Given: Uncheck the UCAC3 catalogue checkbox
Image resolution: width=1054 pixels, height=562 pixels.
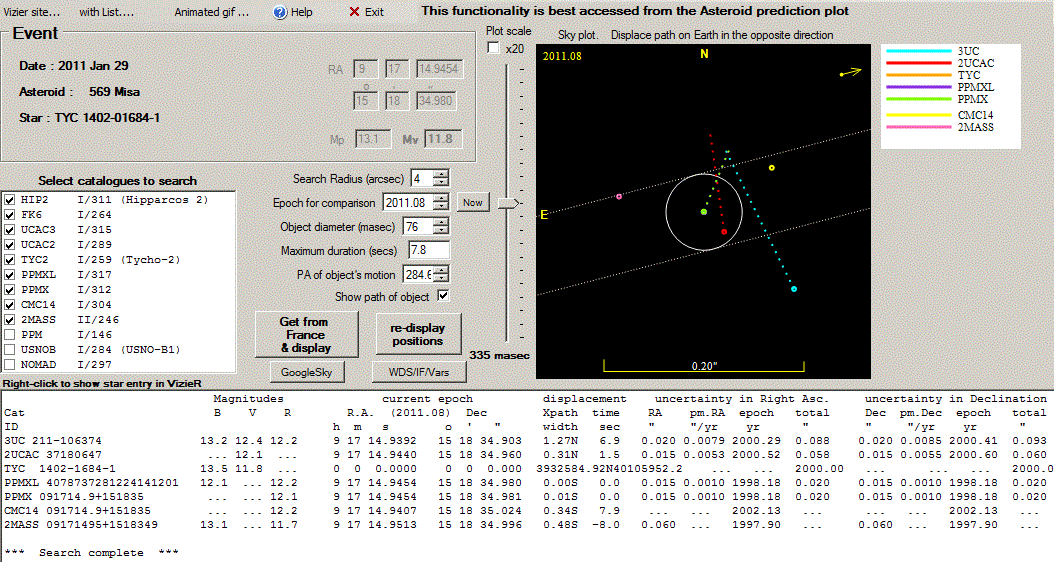Looking at the screenshot, I should pos(9,230).
